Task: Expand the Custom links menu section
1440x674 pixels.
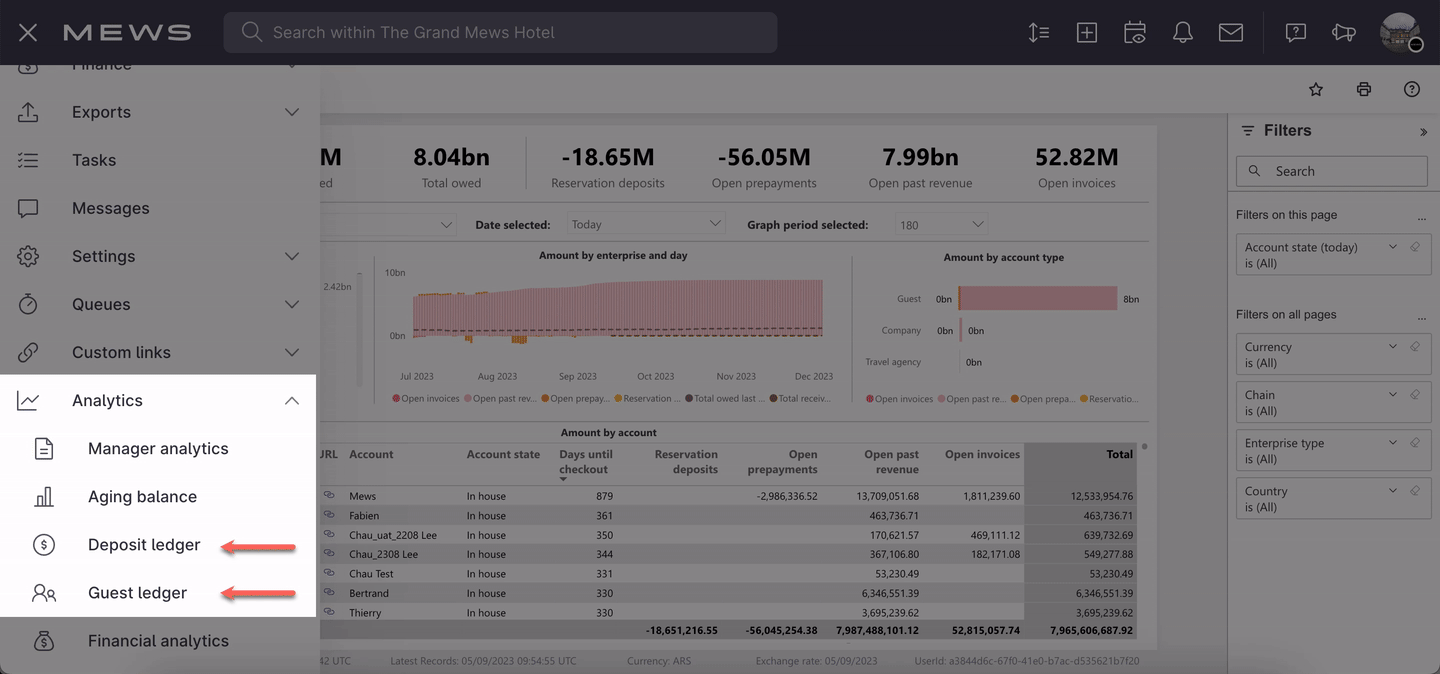Action: [292, 352]
